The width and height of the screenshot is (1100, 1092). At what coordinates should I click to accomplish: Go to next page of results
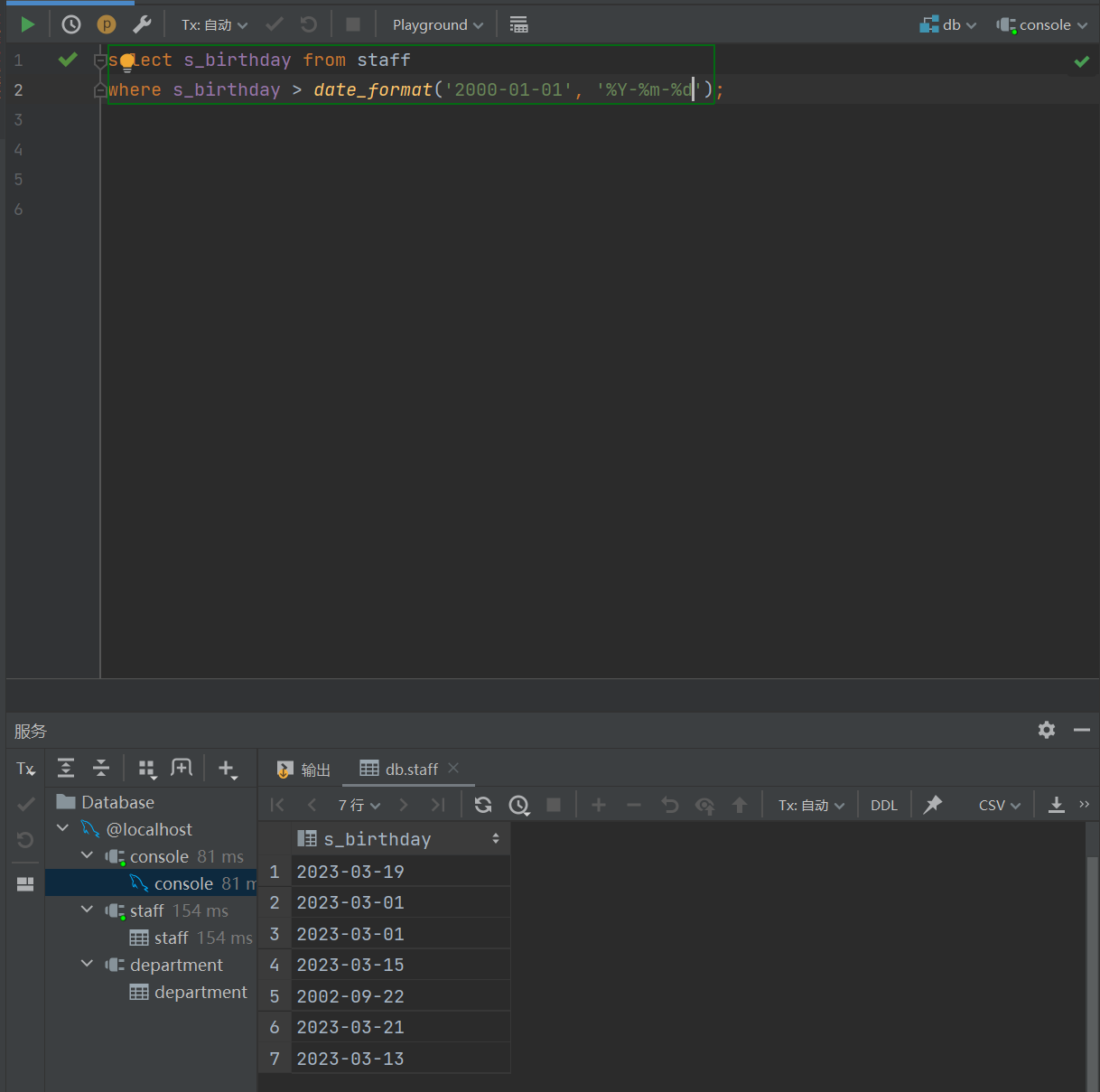point(404,805)
